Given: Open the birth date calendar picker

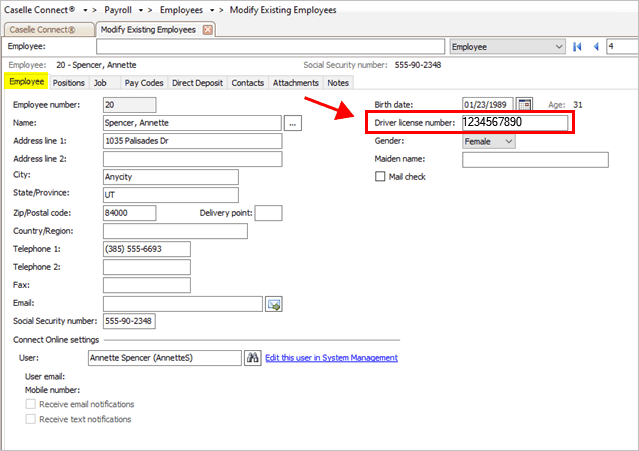Looking at the screenshot, I should coord(525,104).
